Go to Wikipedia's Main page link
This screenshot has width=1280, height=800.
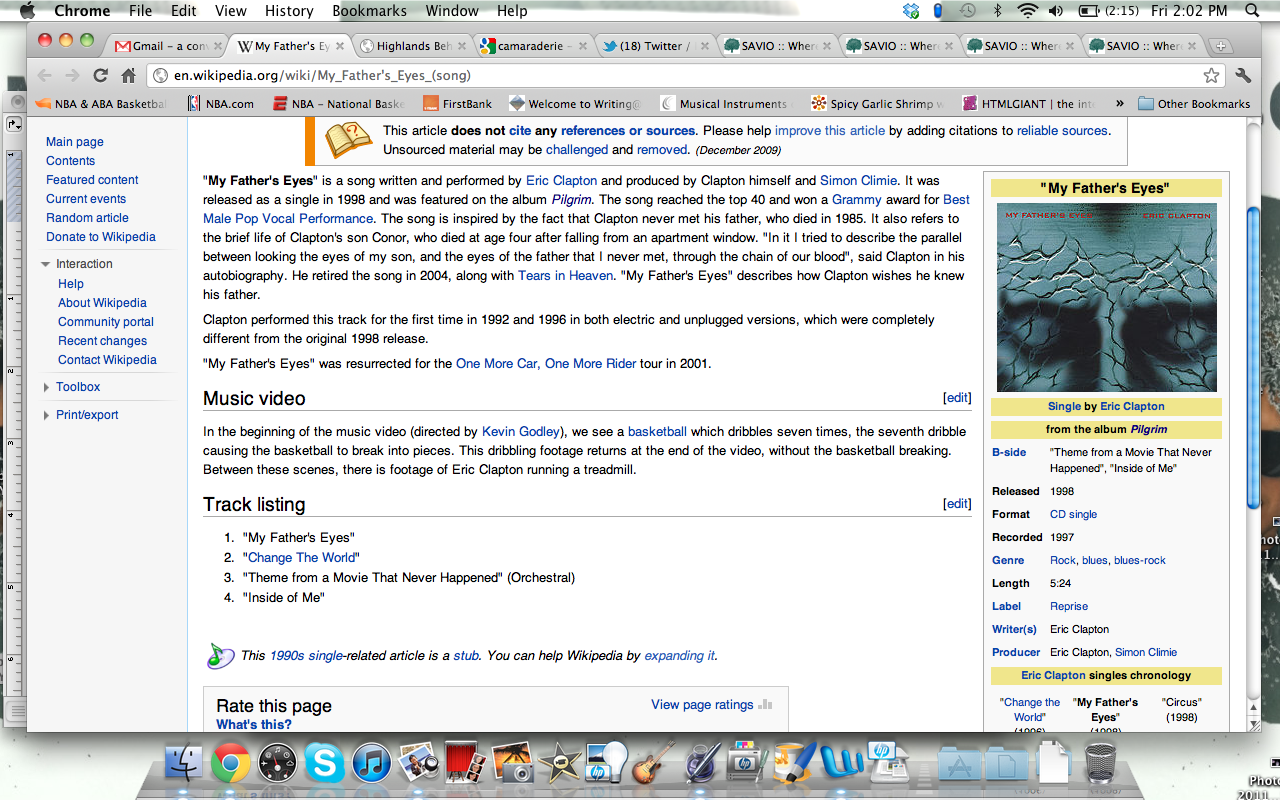[75, 142]
